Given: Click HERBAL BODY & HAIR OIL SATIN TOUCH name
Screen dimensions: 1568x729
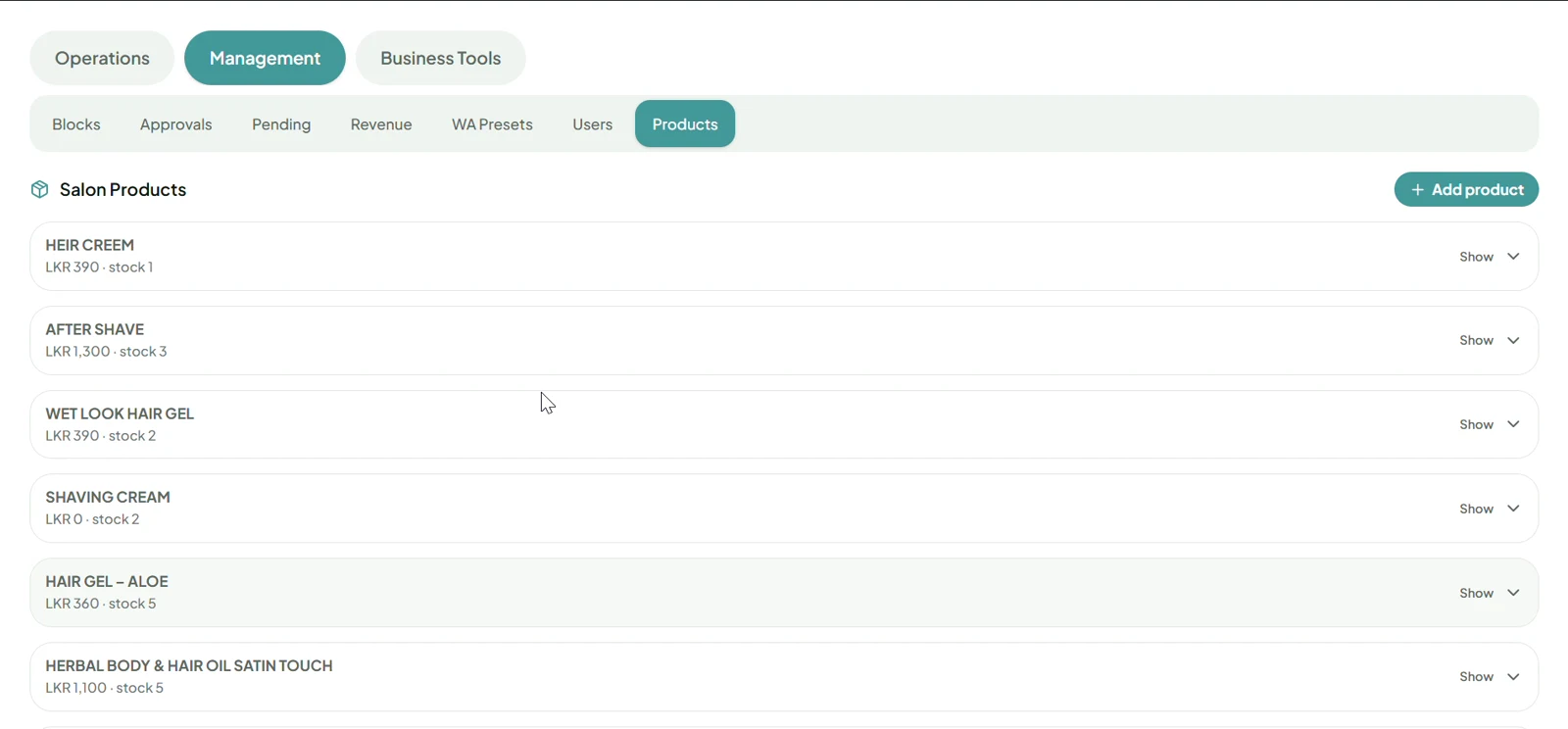Looking at the screenshot, I should pyautogui.click(x=189, y=665).
